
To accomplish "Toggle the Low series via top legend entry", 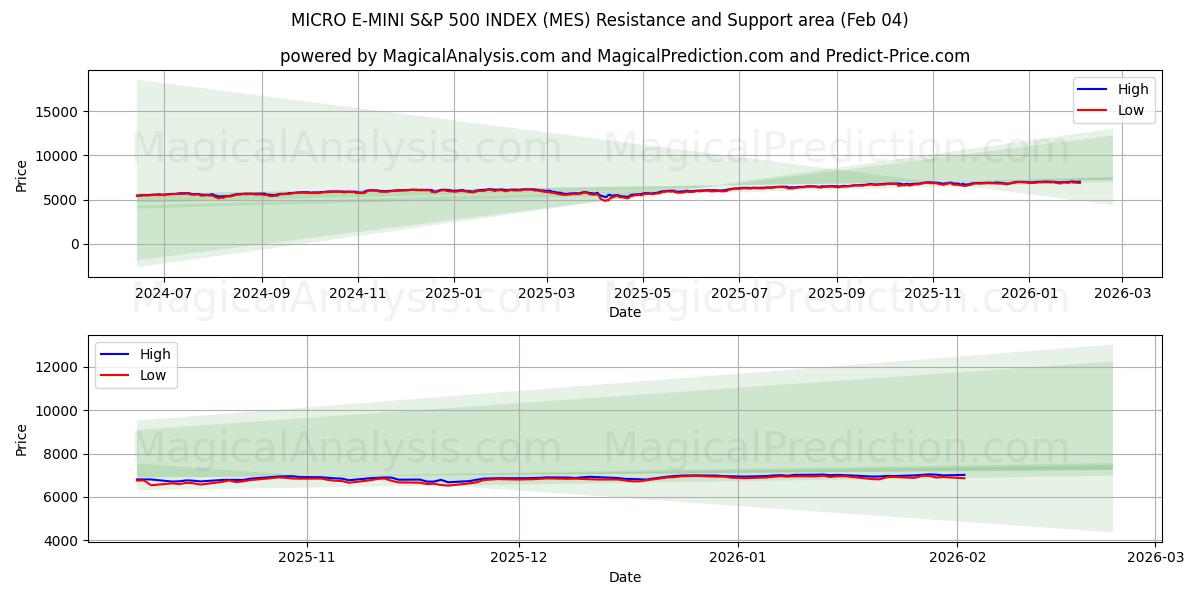I will coord(1132,110).
